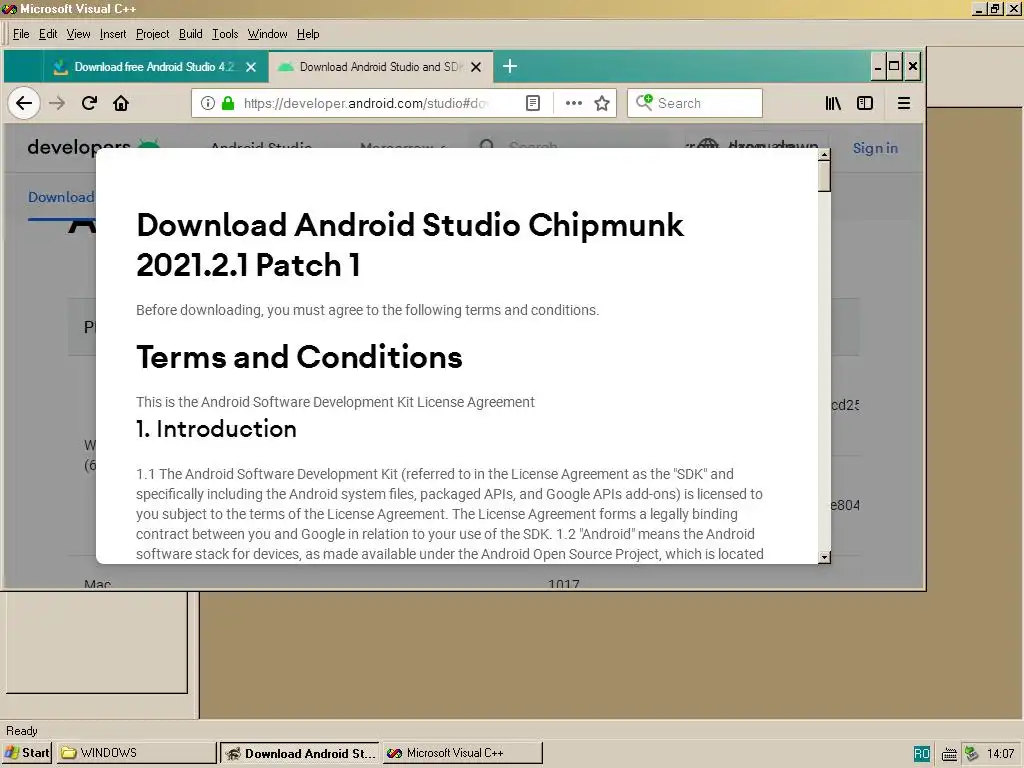The image size is (1024, 768).
Task: Close the Download free Android Studio 4.2 tab
Action: click(x=251, y=67)
